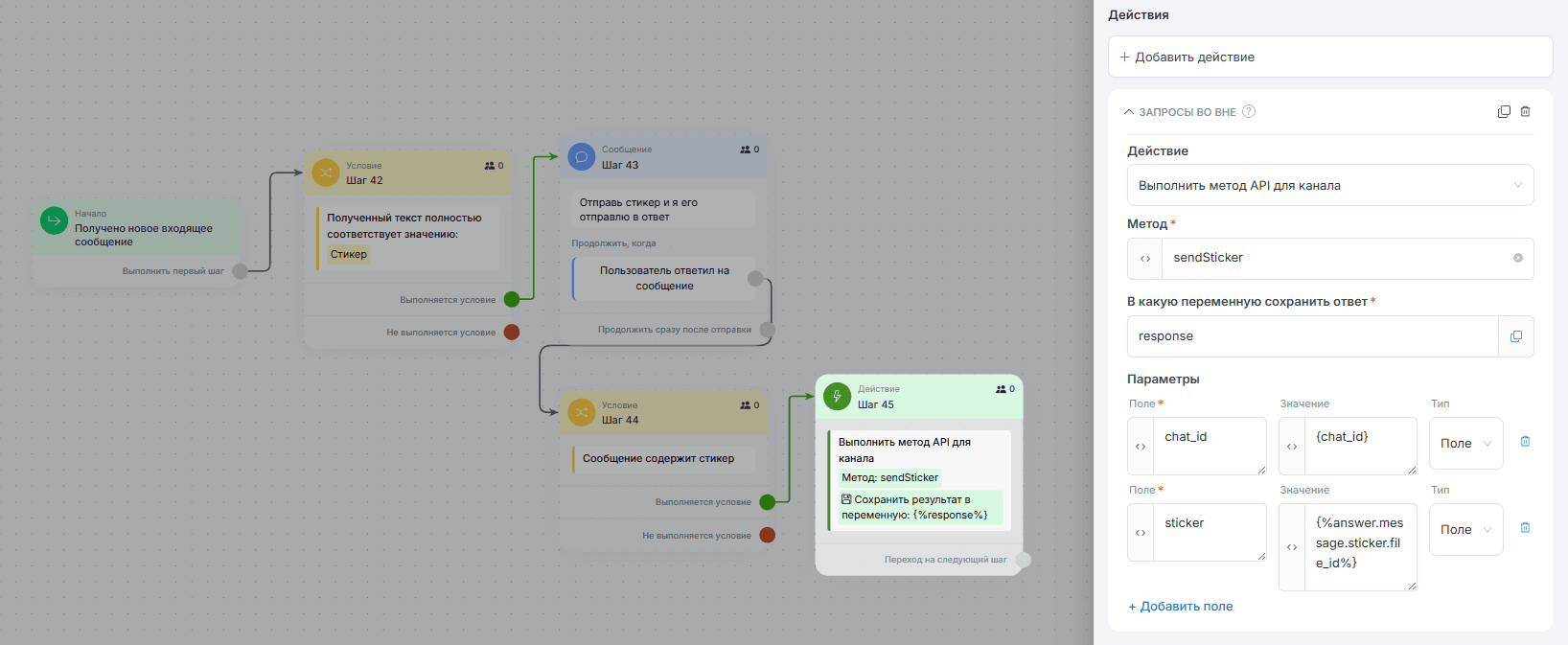Duplicate the ЗАПРОСЫ ВО ВНЕ action block
Screen dimensions: 1568x645
(x=1504, y=112)
